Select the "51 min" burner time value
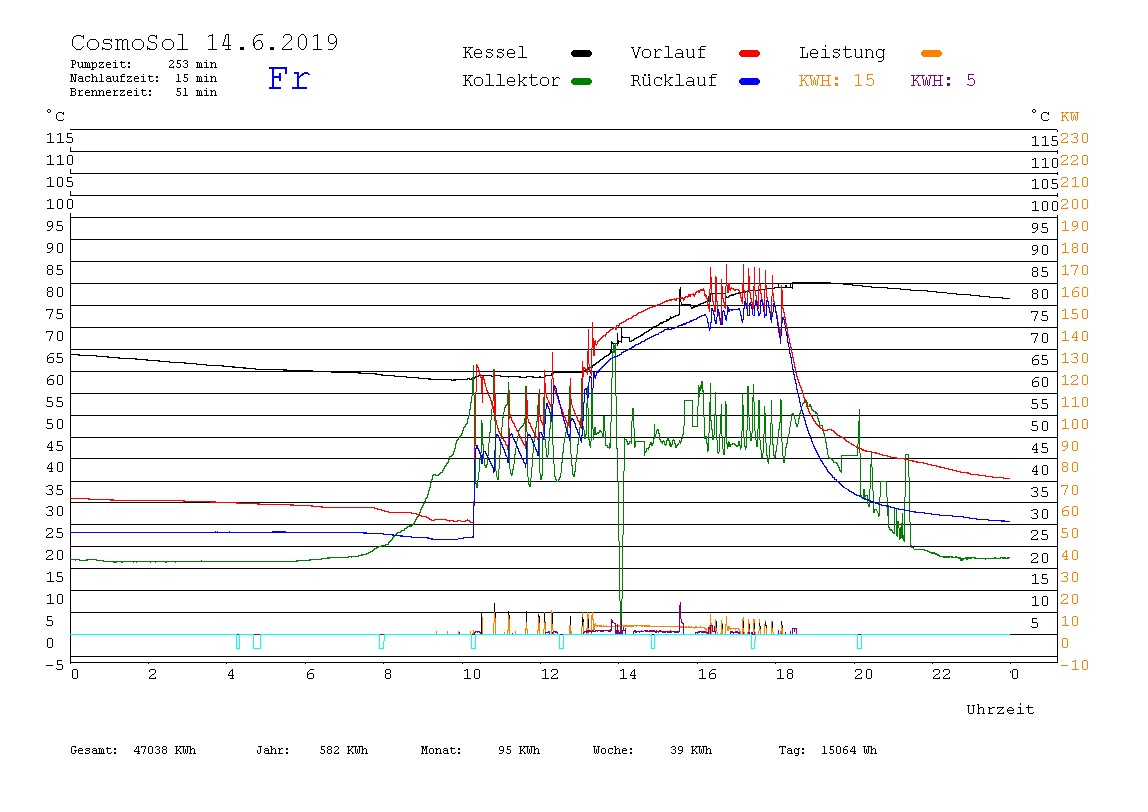 click(195, 92)
